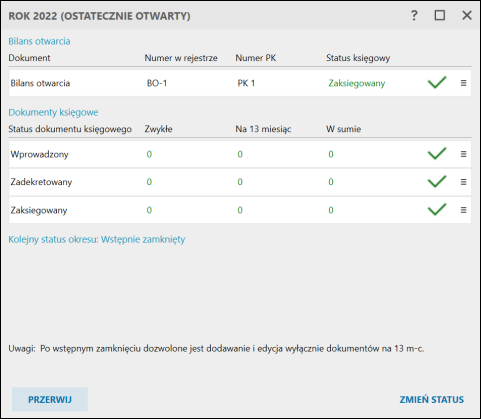
Task: Click the Zaksięgowany document status row label
Action: (x=39, y=210)
